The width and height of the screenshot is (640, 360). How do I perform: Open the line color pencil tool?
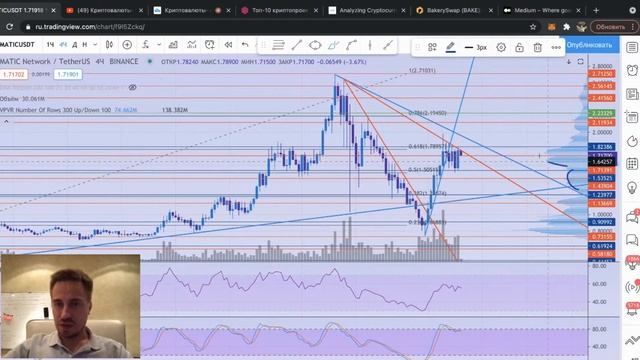(x=450, y=47)
